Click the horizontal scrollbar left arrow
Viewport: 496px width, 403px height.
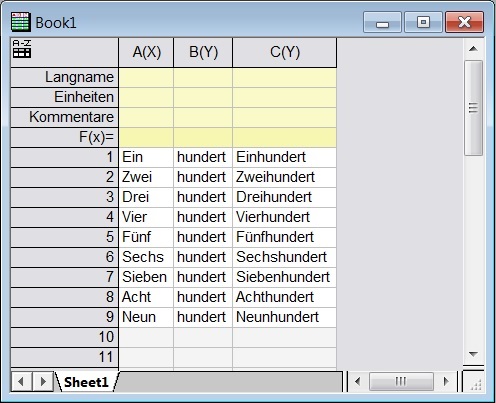pyautogui.click(x=358, y=381)
